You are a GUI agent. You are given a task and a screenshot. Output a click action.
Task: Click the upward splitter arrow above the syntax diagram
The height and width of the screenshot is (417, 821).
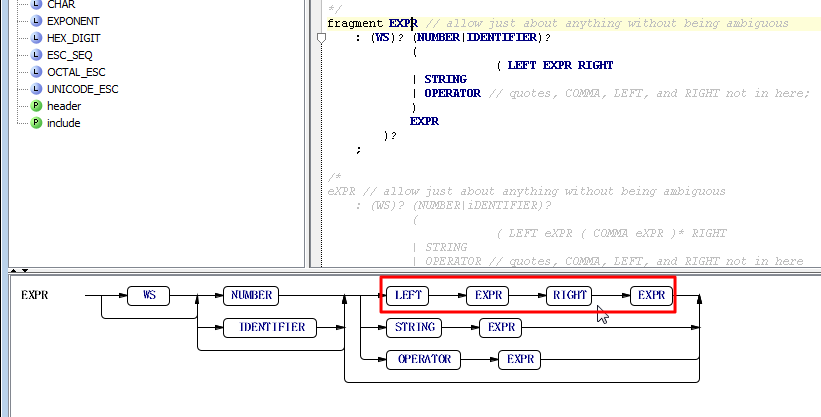(x=14, y=271)
